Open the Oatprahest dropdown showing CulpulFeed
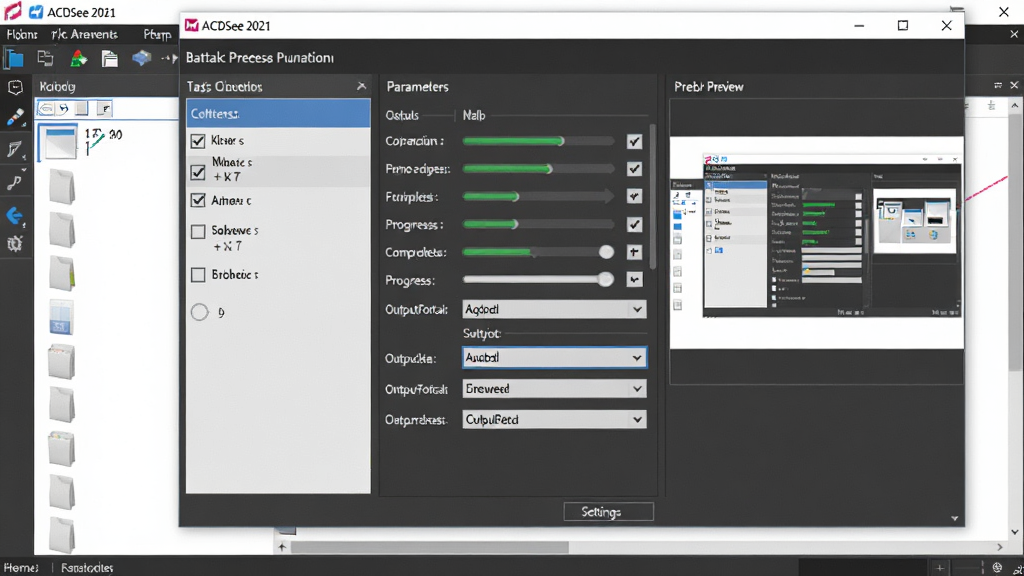Screen dimensions: 1024x576 (554, 419)
